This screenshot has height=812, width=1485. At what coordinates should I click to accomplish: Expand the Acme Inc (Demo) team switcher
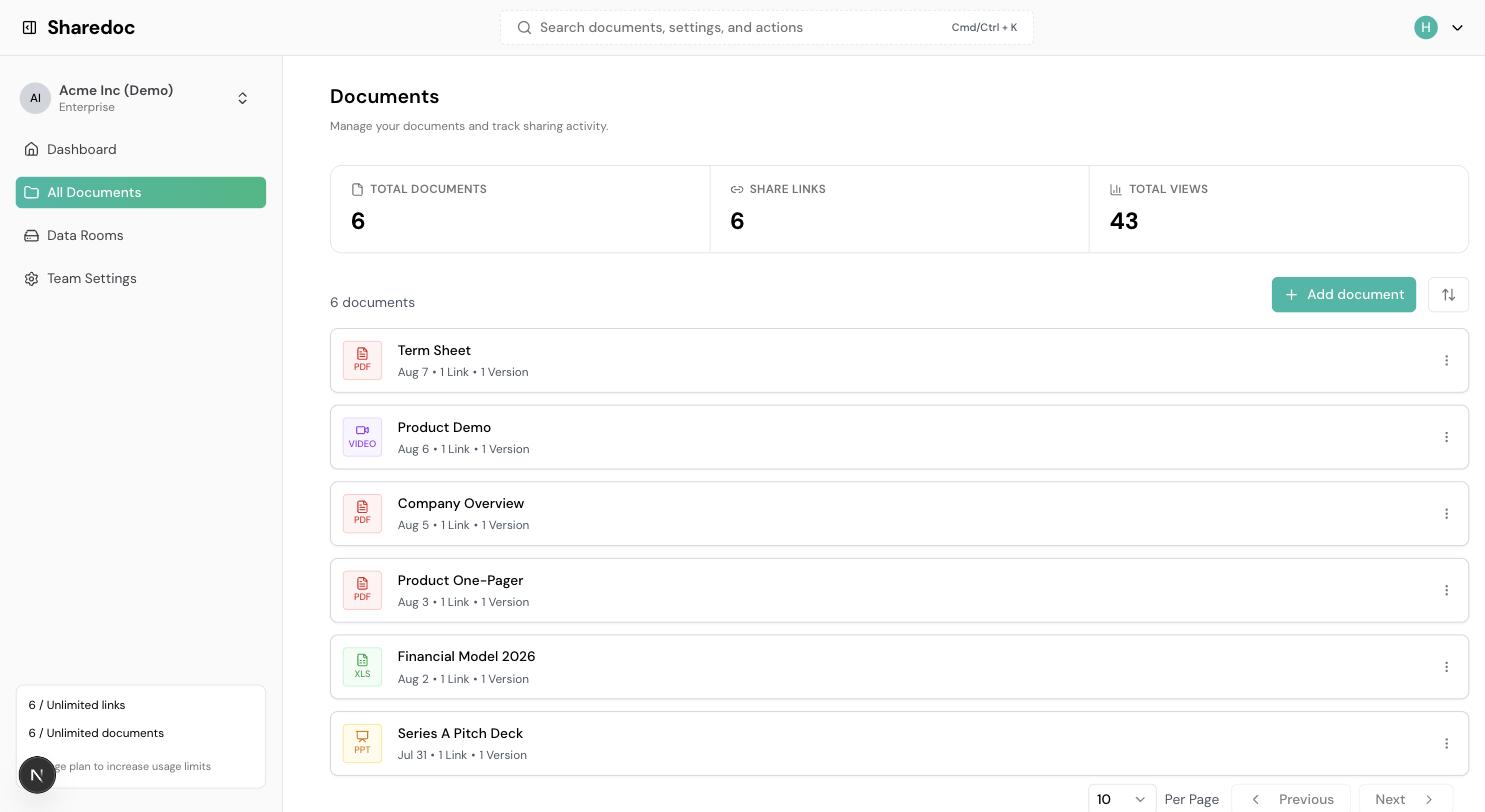[x=141, y=98]
